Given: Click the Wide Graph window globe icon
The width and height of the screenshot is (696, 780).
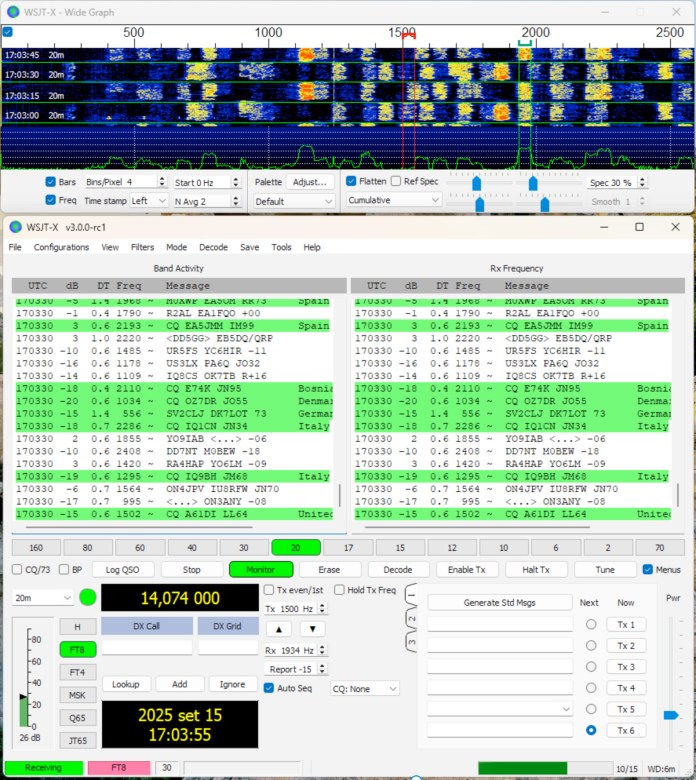Looking at the screenshot, I should (13, 12).
